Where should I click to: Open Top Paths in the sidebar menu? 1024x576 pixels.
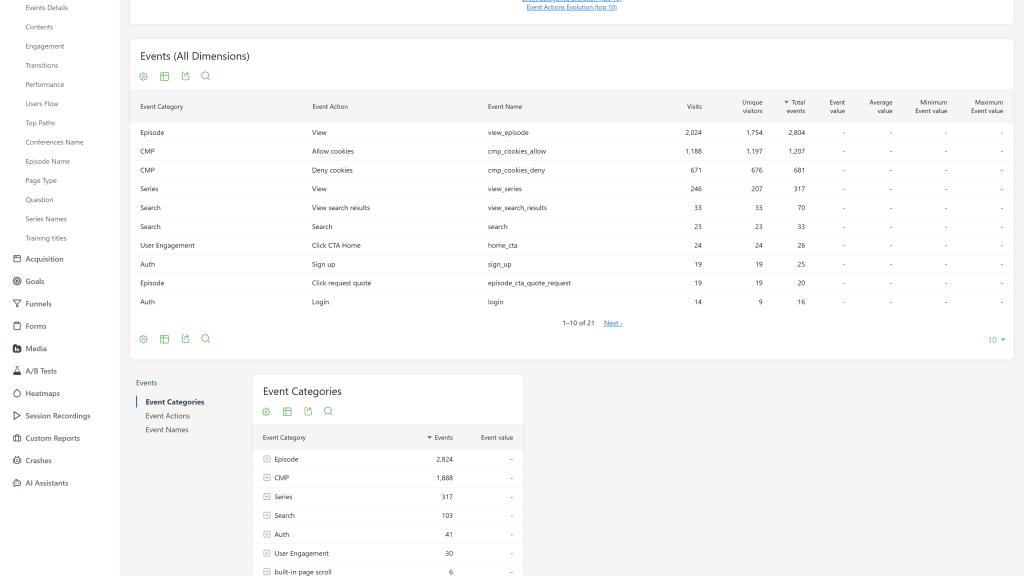(x=40, y=123)
